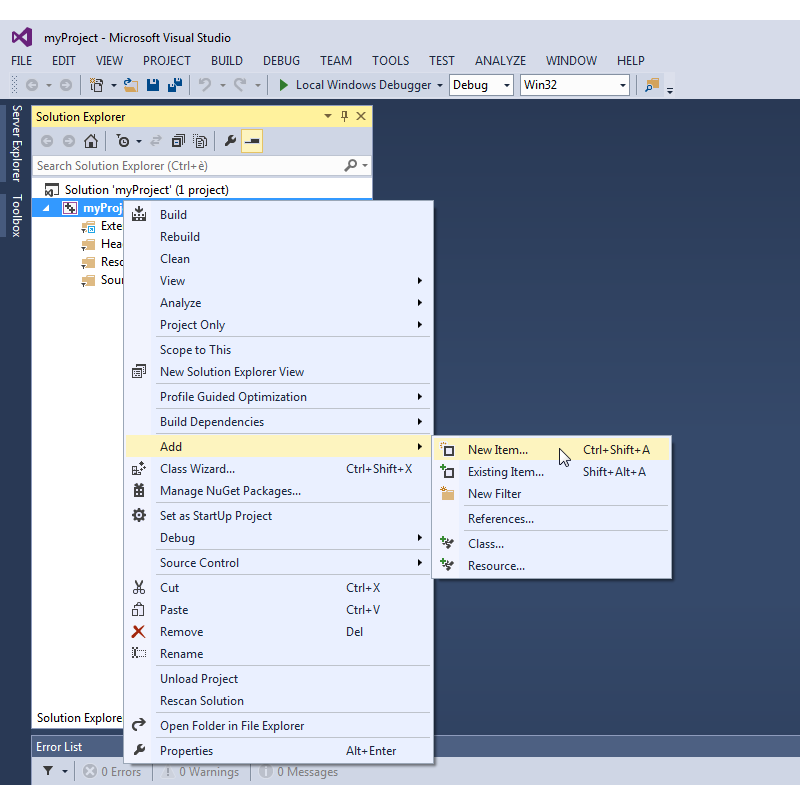Click the Properties wrench icon in Solution Explorer toolbar
The height and width of the screenshot is (805, 800).
230,141
